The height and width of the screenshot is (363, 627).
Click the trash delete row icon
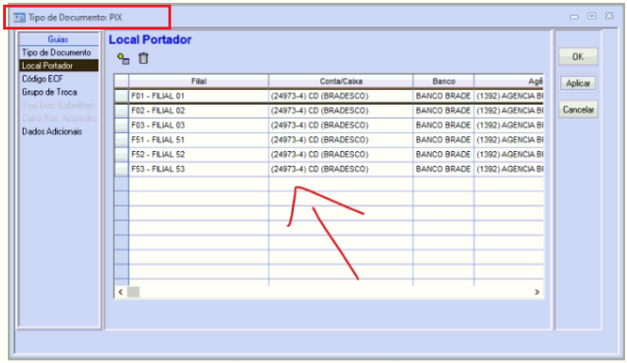click(143, 58)
